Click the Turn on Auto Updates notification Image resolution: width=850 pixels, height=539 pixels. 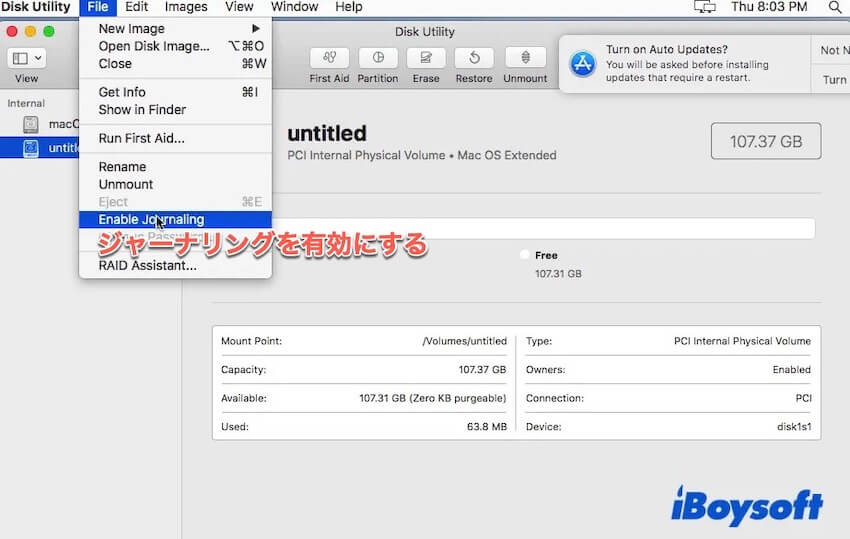click(x=685, y=64)
